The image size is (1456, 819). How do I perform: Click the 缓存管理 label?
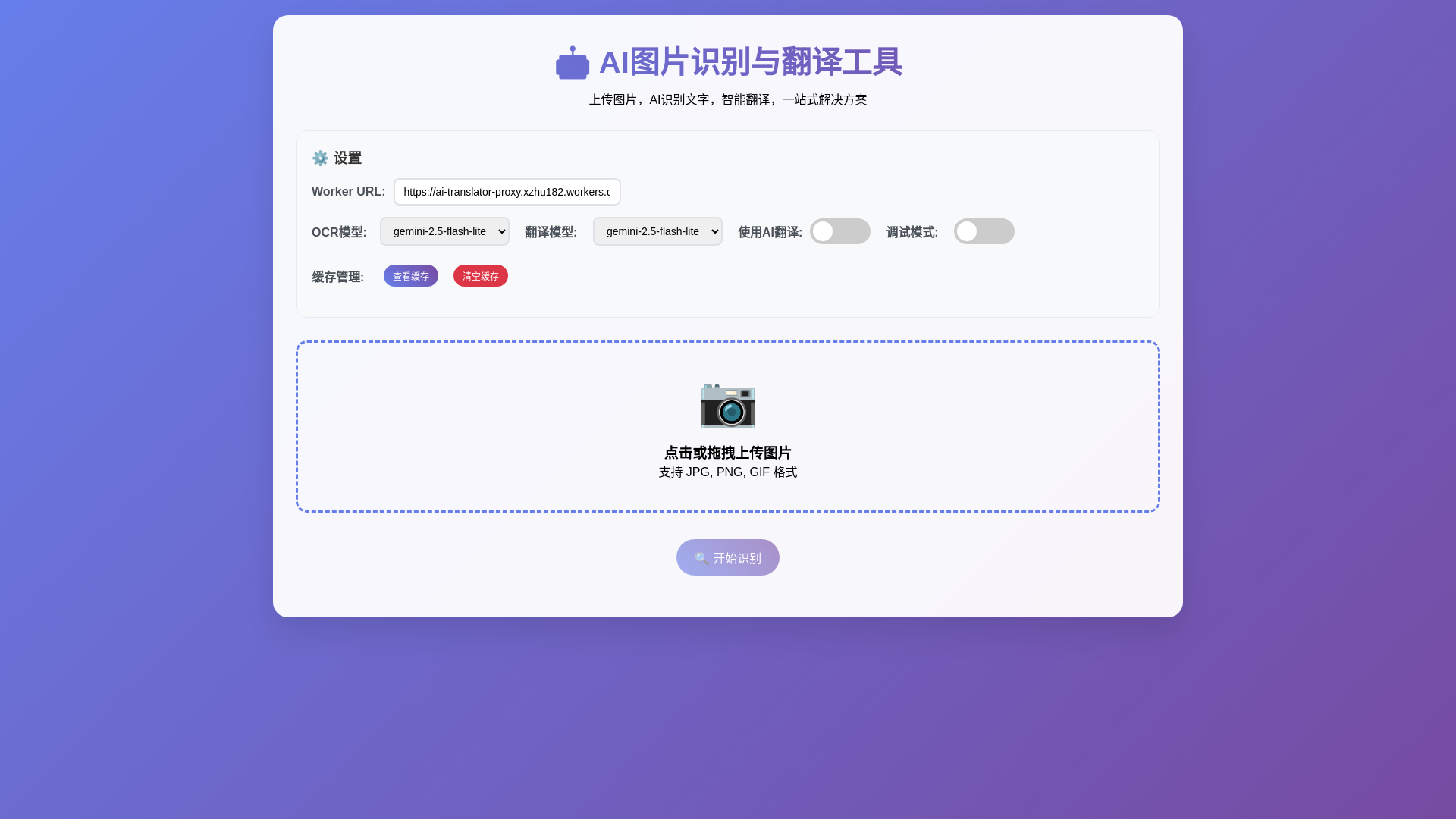coord(338,277)
